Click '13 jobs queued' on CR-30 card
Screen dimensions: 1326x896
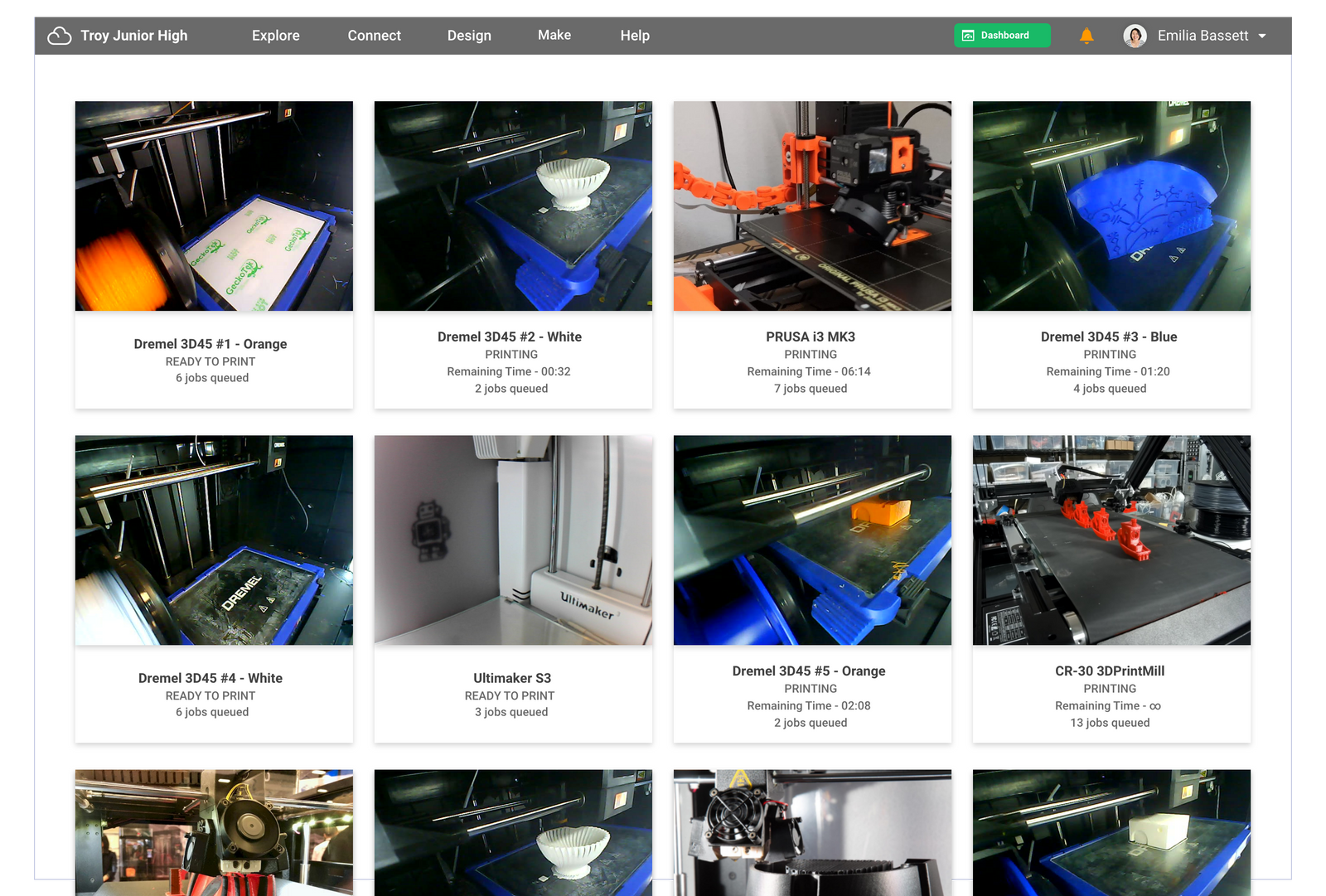(1110, 723)
